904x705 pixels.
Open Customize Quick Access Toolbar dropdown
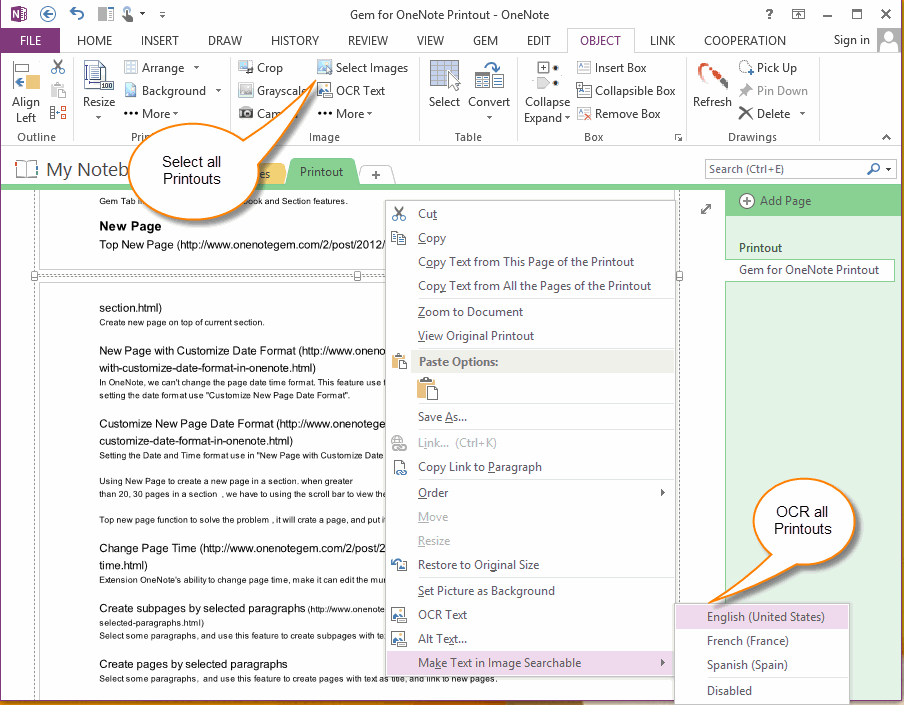163,14
